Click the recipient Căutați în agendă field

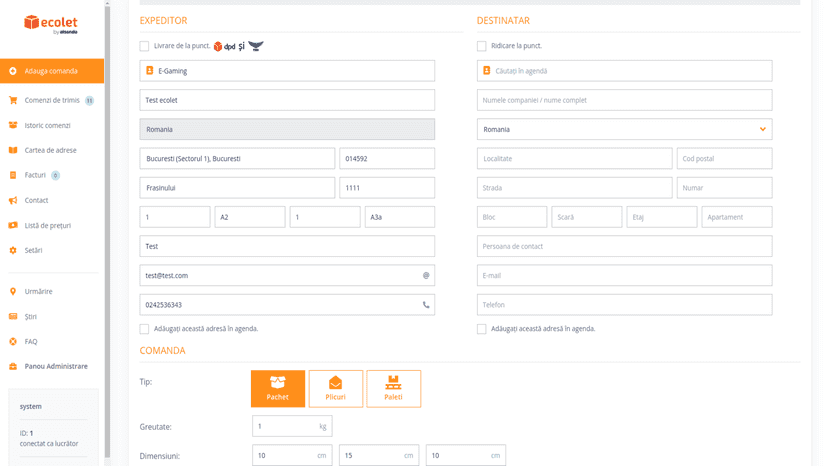point(624,71)
